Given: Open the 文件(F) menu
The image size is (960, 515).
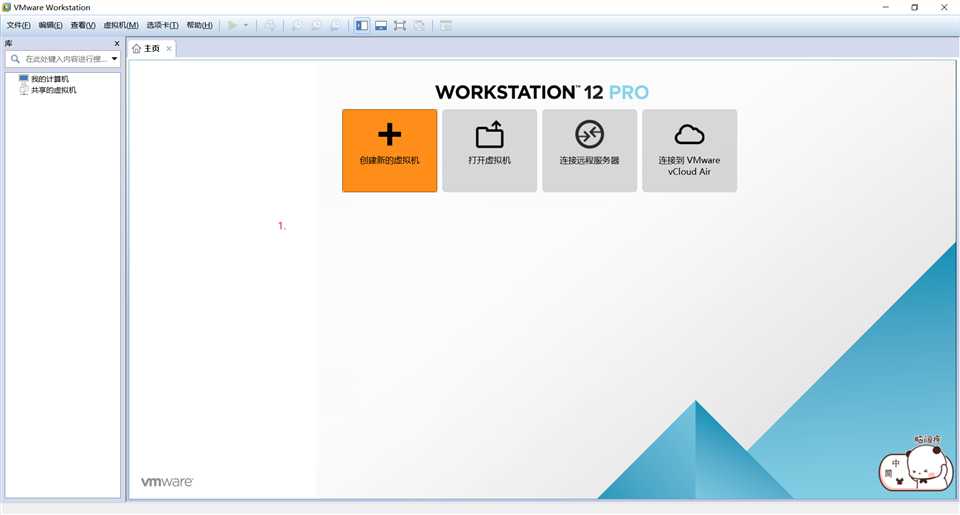Looking at the screenshot, I should (x=18, y=25).
